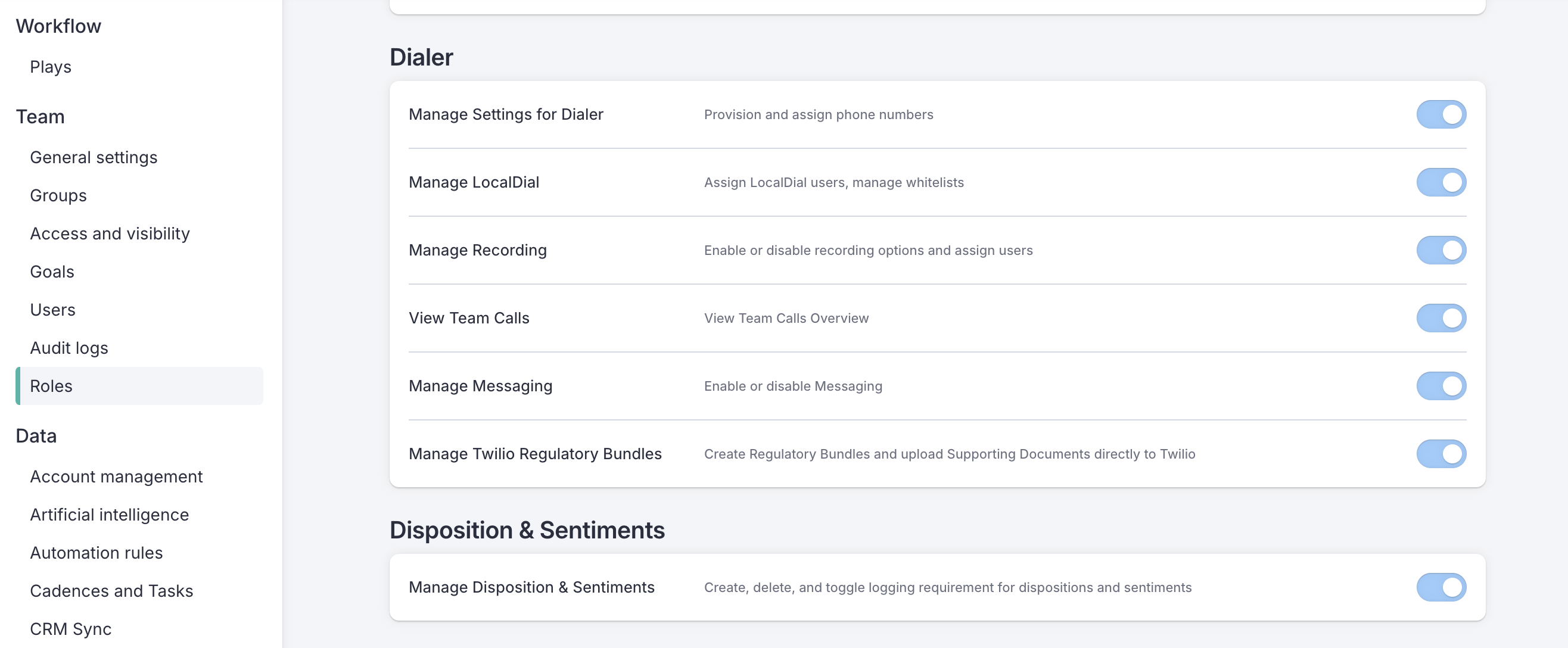Turn off Manage Messaging switch

[1441, 386]
